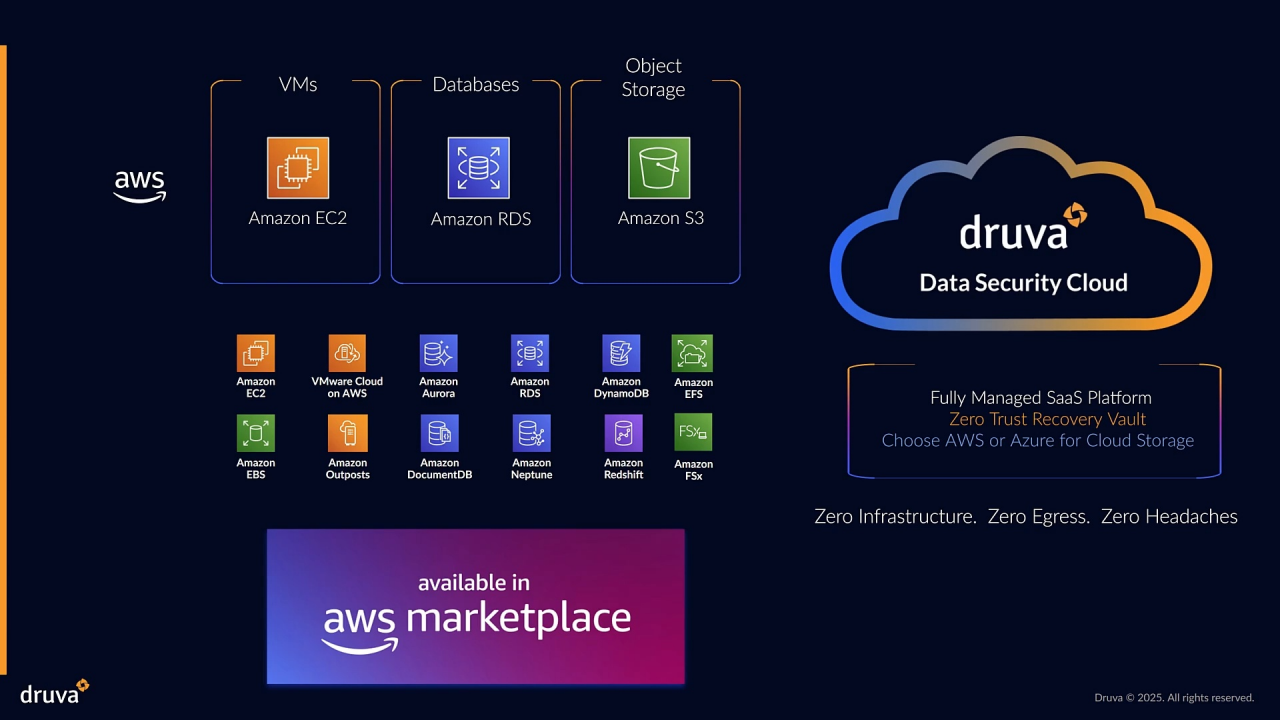
Task: Click the Databases group header label
Action: pyautogui.click(x=475, y=85)
